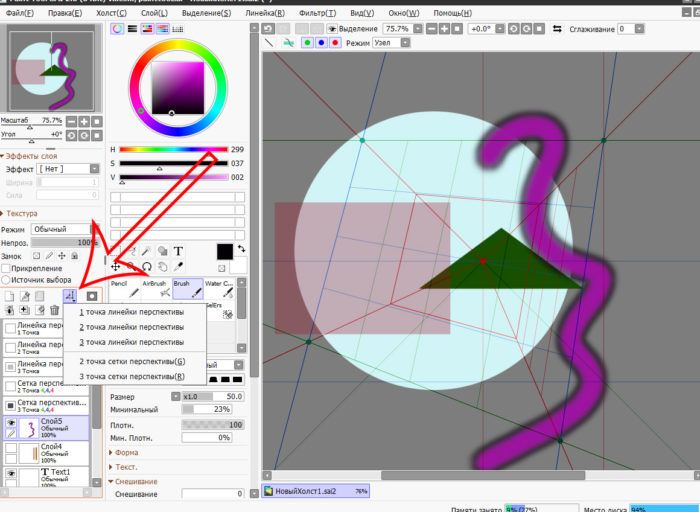Switch to НовыйХолст1.sai2 document tab

[316, 491]
